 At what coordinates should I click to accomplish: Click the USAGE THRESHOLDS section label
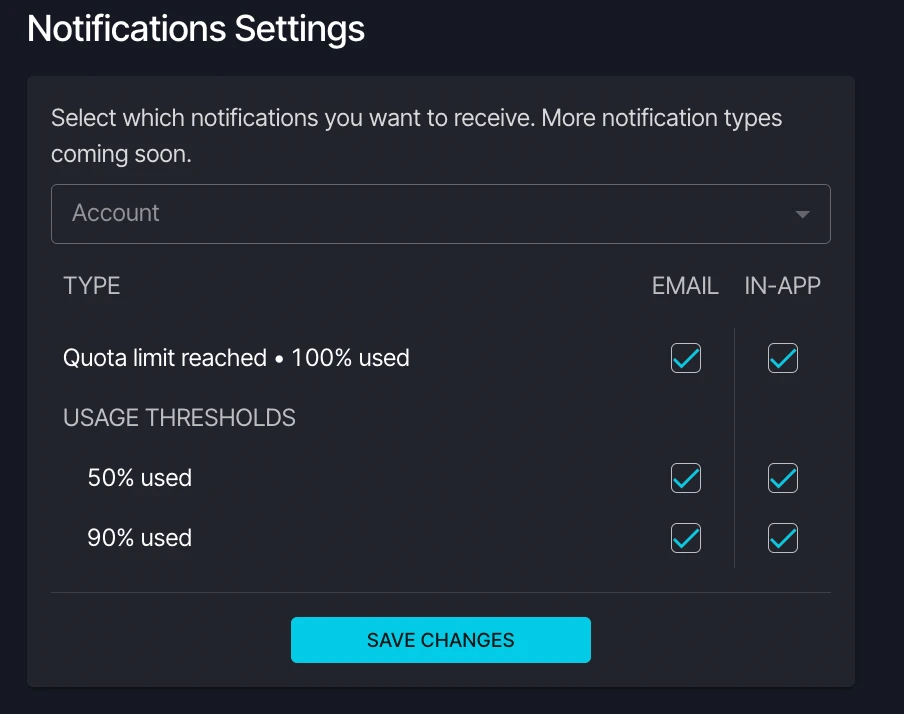pos(179,418)
